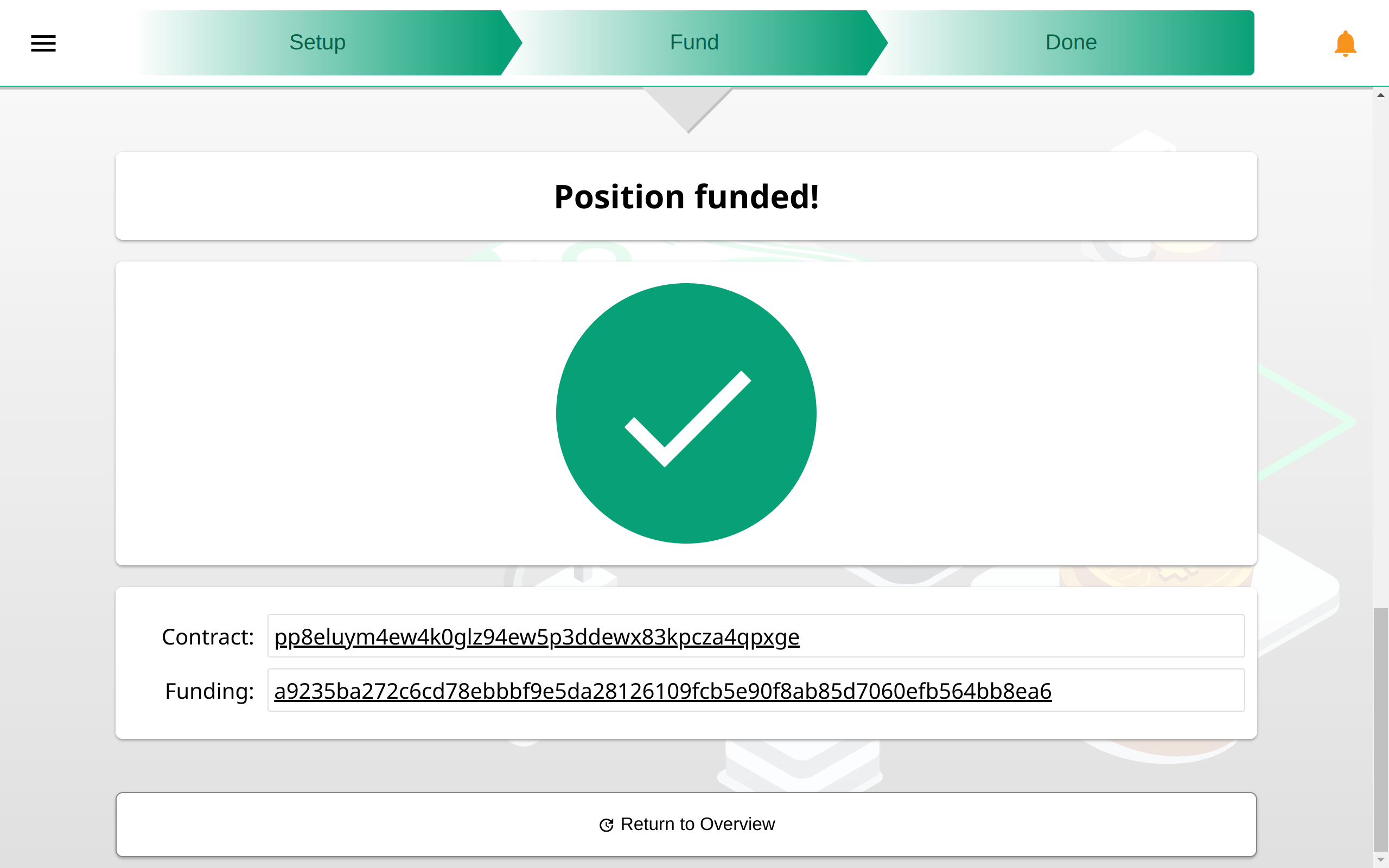1389x868 pixels.
Task: Click the large green checkmark circle
Action: pos(686,413)
